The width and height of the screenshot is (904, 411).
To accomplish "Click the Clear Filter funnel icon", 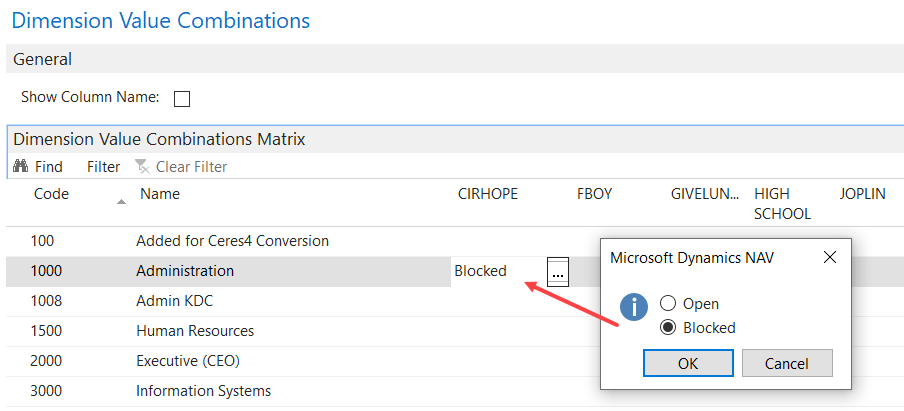I will click(142, 167).
